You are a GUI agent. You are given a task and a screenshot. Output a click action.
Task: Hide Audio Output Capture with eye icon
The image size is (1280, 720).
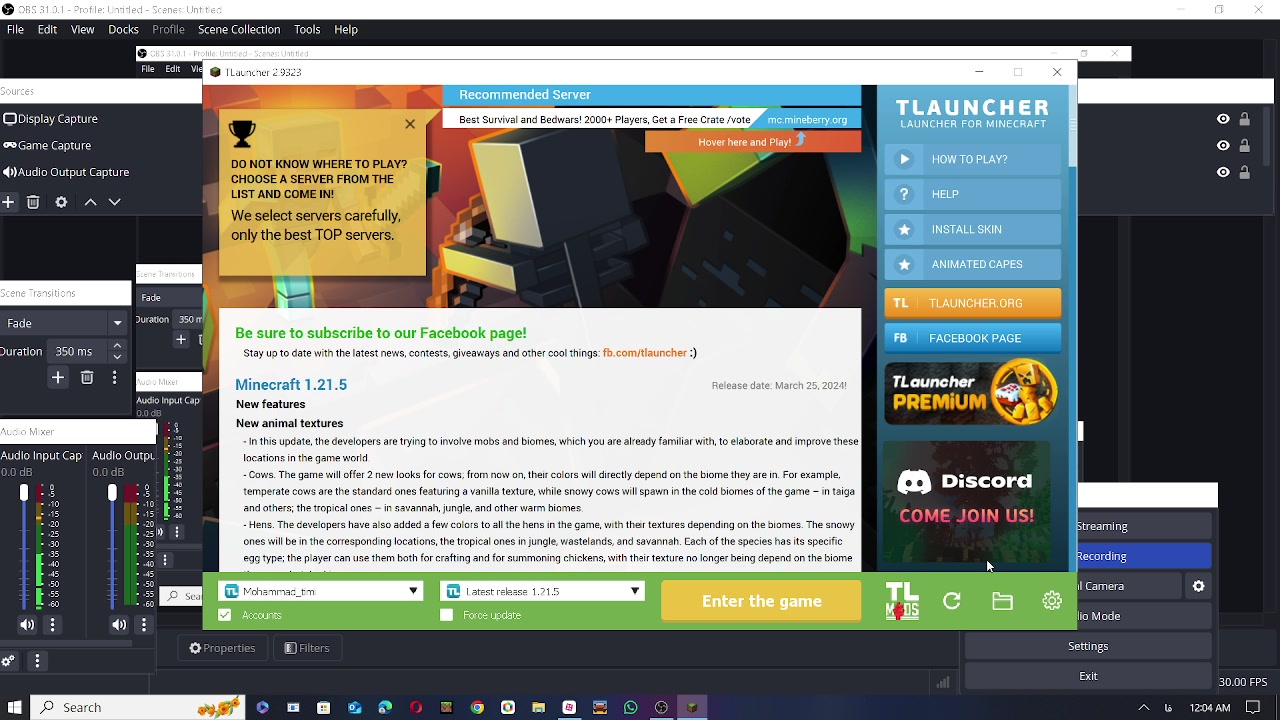(x=1223, y=172)
